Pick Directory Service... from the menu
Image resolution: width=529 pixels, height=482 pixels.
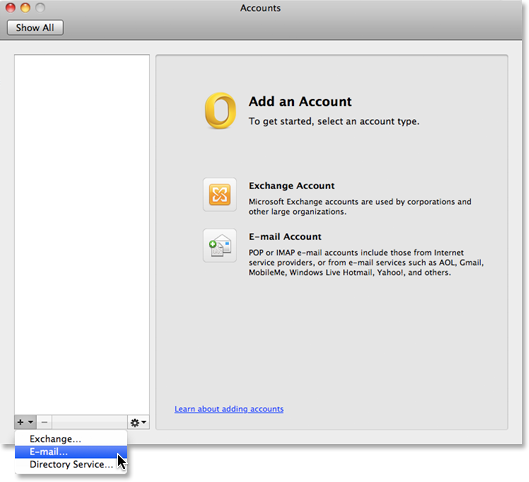pyautogui.click(x=71, y=464)
